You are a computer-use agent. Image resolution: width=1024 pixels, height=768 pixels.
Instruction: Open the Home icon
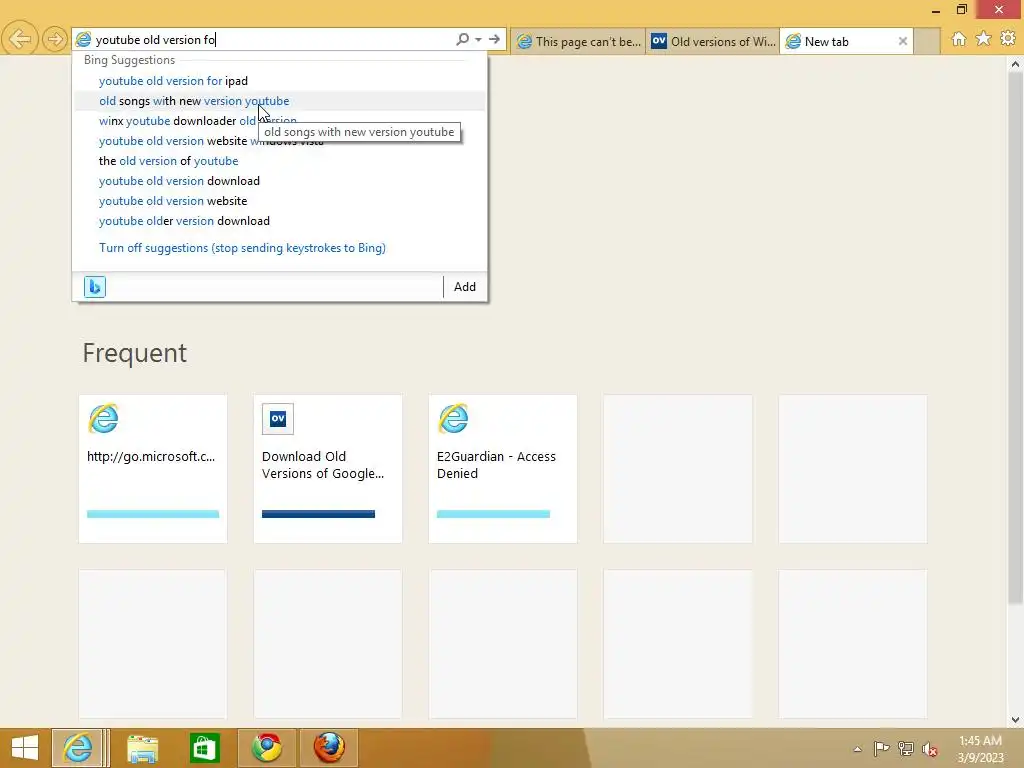(x=959, y=39)
